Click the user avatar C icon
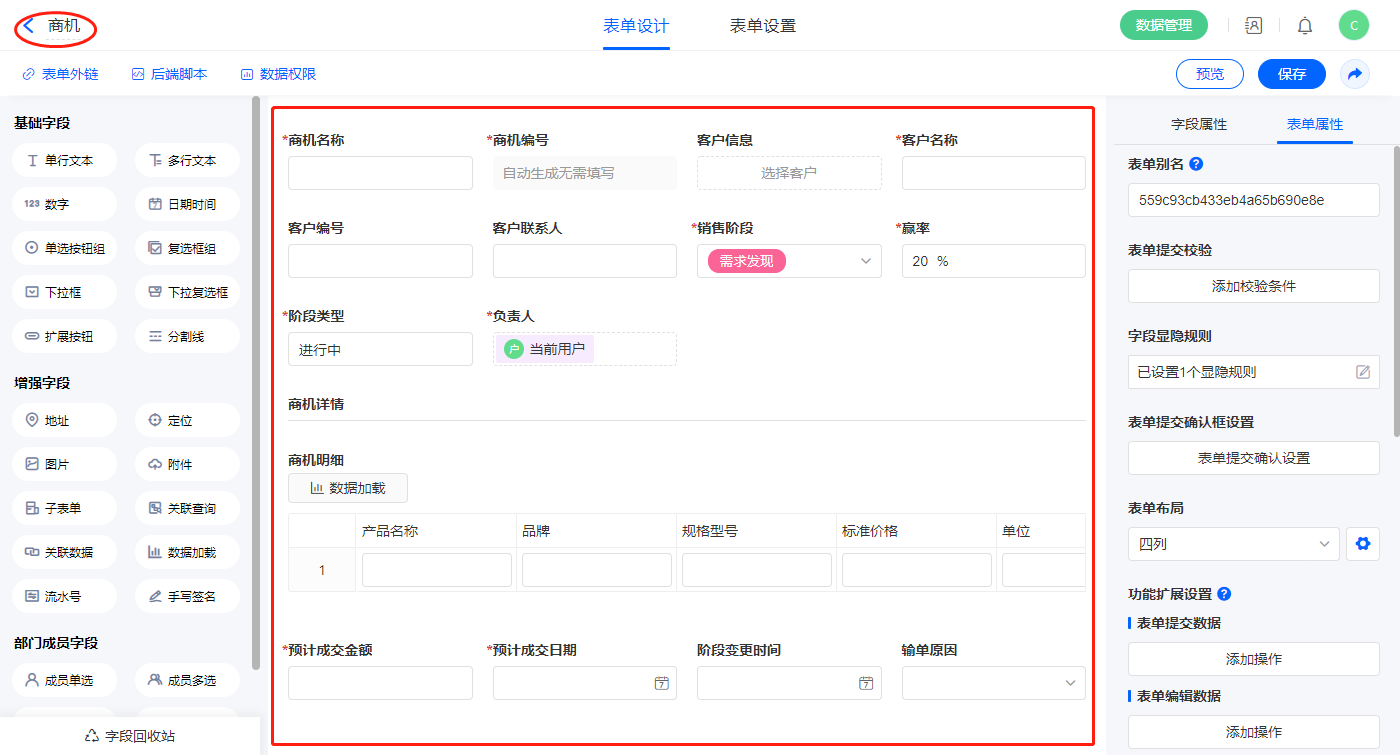 (1353, 26)
